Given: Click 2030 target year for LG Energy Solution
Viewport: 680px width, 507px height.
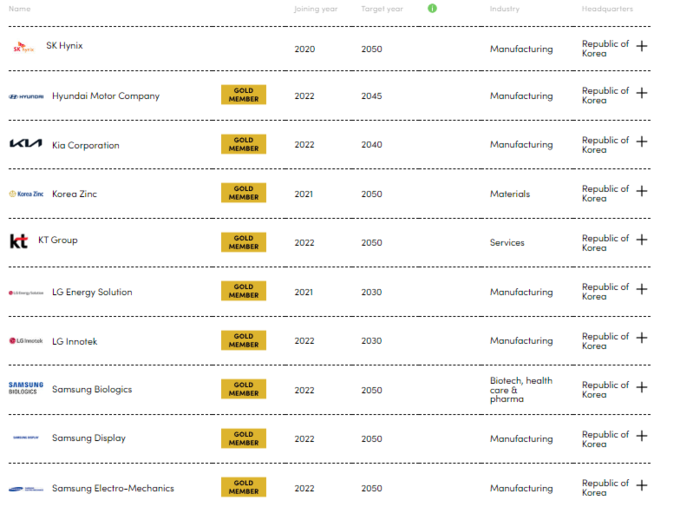Looking at the screenshot, I should tap(372, 292).
